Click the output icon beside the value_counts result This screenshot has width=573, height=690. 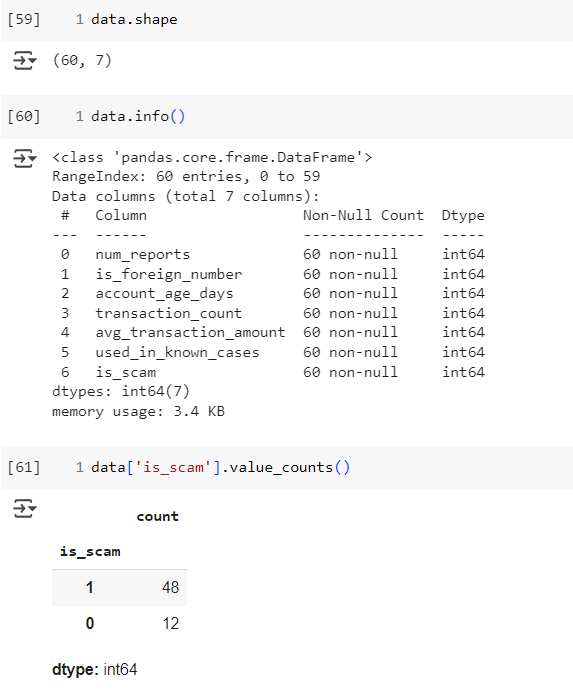pos(25,508)
